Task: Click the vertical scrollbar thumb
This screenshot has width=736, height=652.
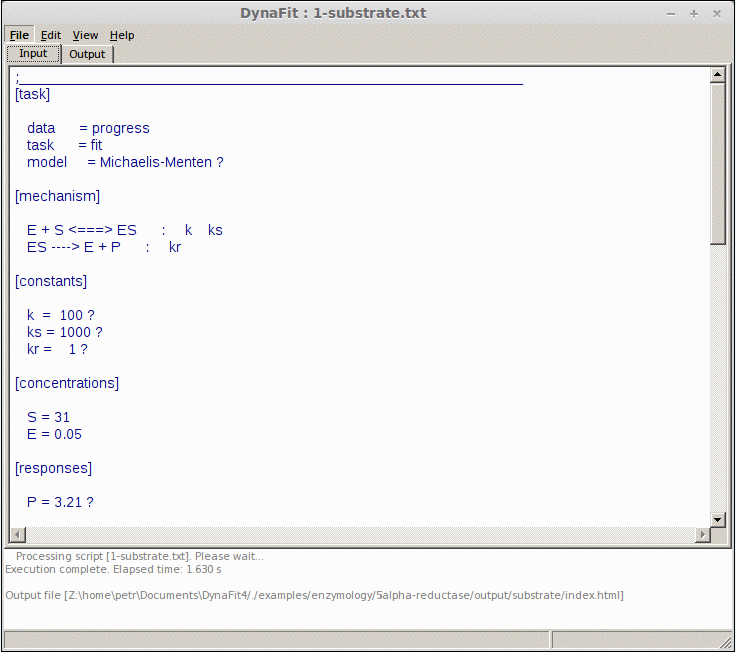Action: [717, 163]
